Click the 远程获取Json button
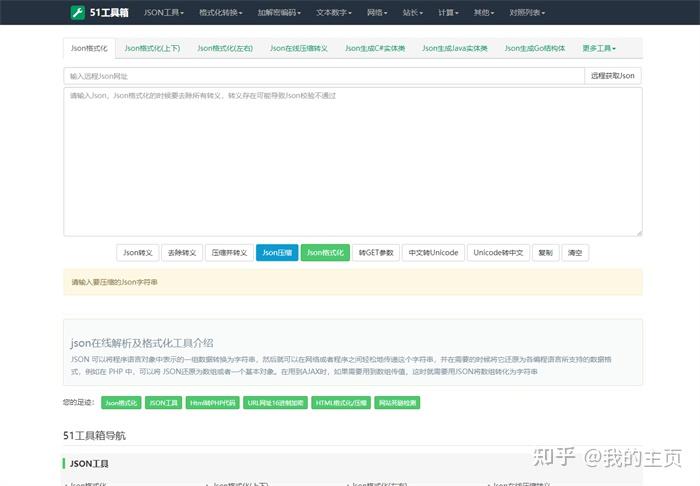The height and width of the screenshot is (486, 700). [x=612, y=76]
